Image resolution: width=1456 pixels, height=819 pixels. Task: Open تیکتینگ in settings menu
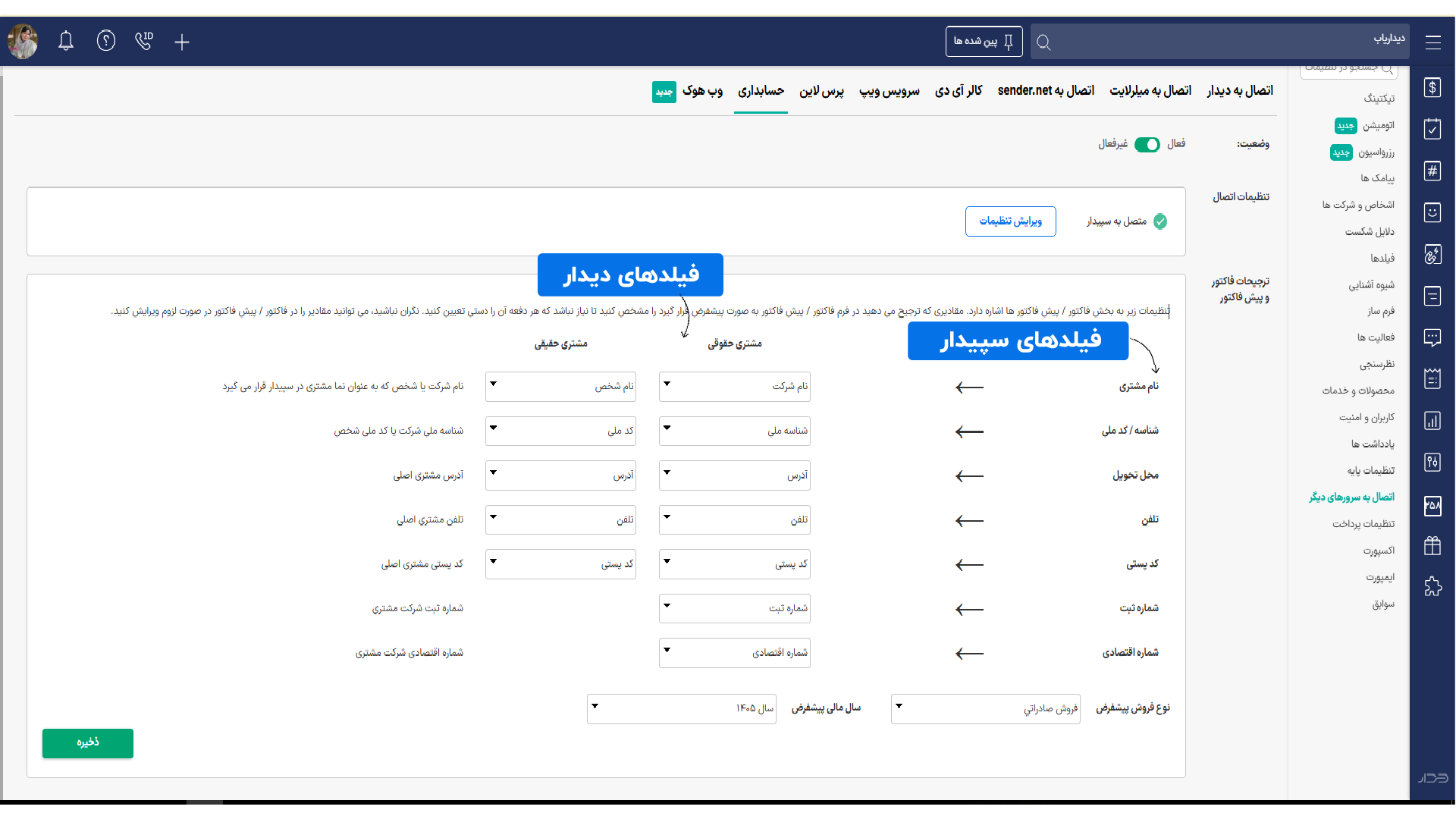point(1379,99)
